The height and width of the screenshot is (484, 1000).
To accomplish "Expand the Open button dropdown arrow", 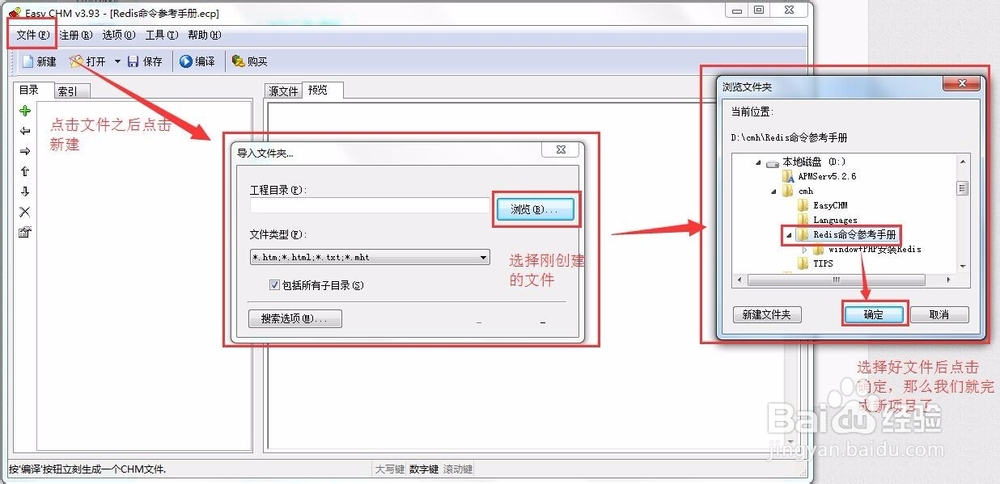I will tap(117, 61).
